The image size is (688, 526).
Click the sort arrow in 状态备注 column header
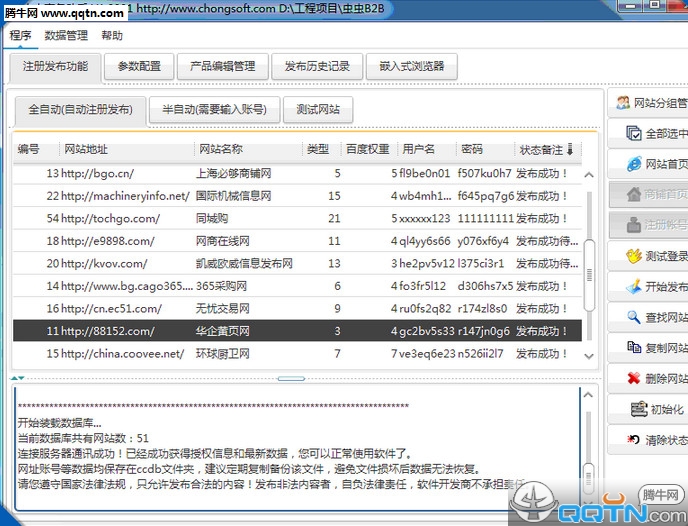point(570,149)
